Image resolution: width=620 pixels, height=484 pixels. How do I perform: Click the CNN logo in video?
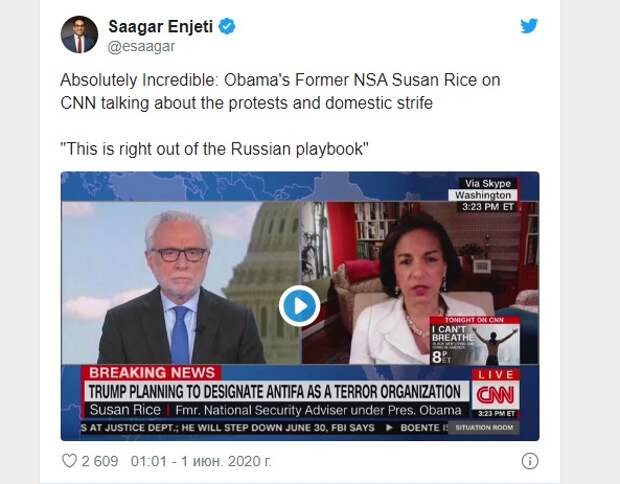(495, 395)
